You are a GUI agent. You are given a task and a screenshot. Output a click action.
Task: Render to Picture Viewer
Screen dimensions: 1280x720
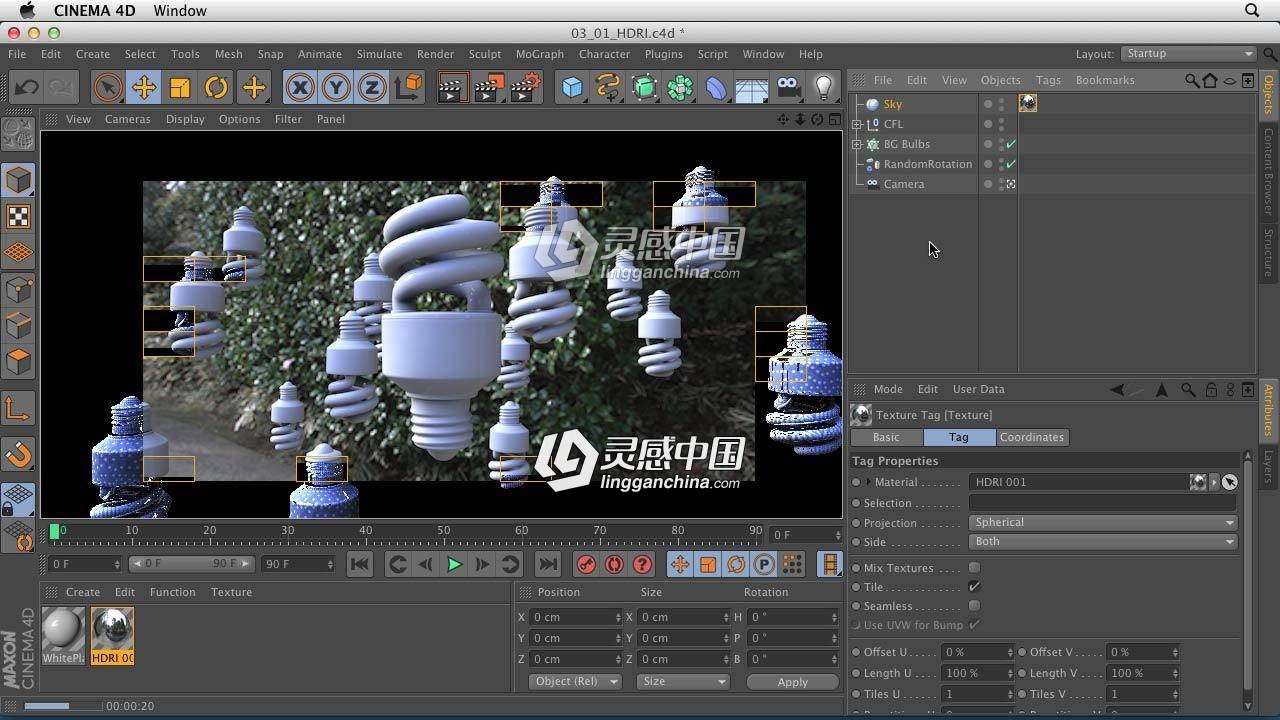[488, 87]
